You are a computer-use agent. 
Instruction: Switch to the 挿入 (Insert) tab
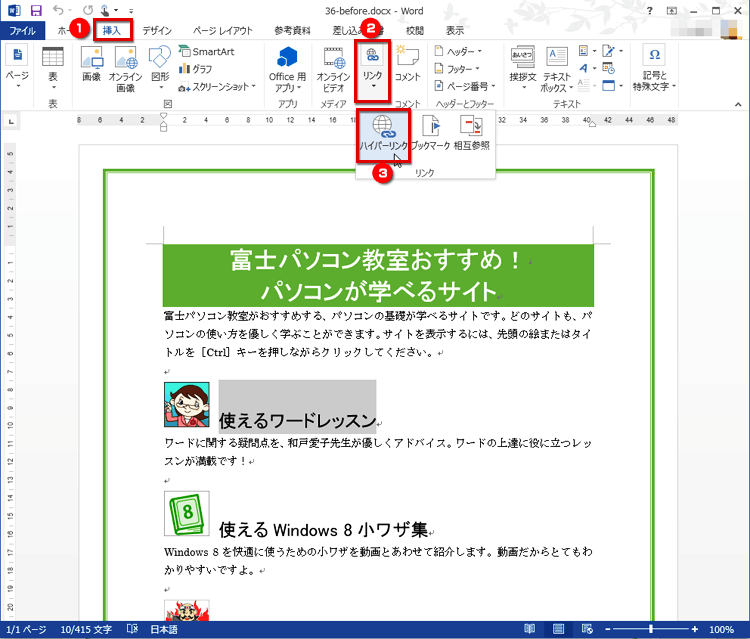pos(112,31)
